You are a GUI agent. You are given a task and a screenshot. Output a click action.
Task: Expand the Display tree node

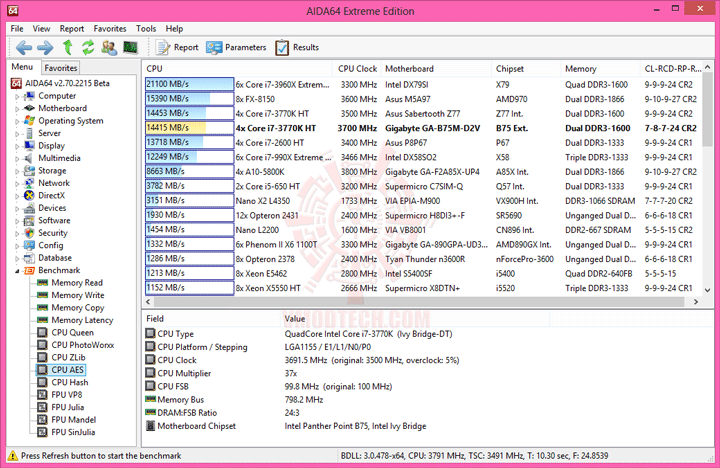coord(17,146)
